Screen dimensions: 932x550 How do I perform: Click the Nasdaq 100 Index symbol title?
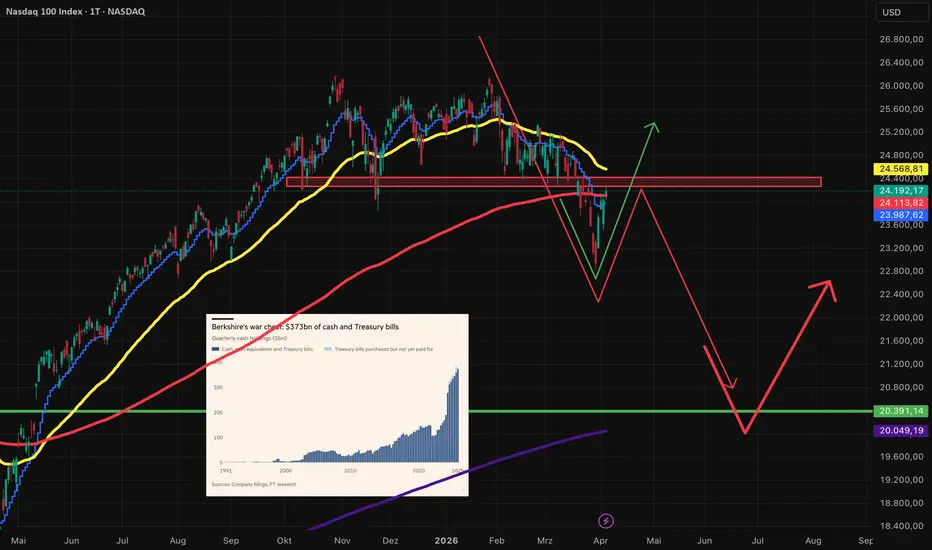(75, 11)
